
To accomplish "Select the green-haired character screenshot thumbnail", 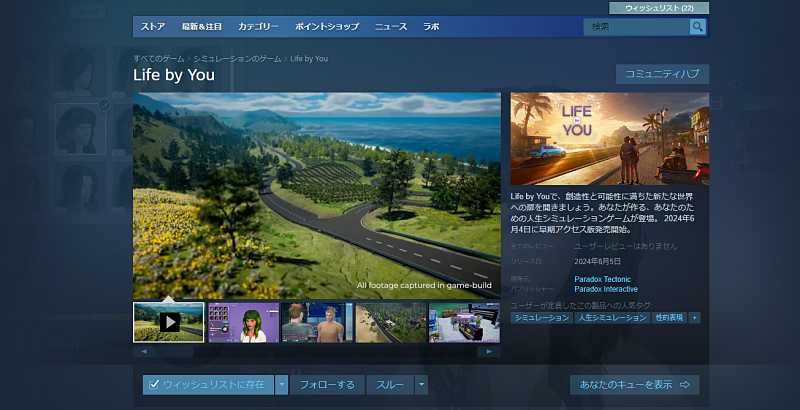I will 242,322.
